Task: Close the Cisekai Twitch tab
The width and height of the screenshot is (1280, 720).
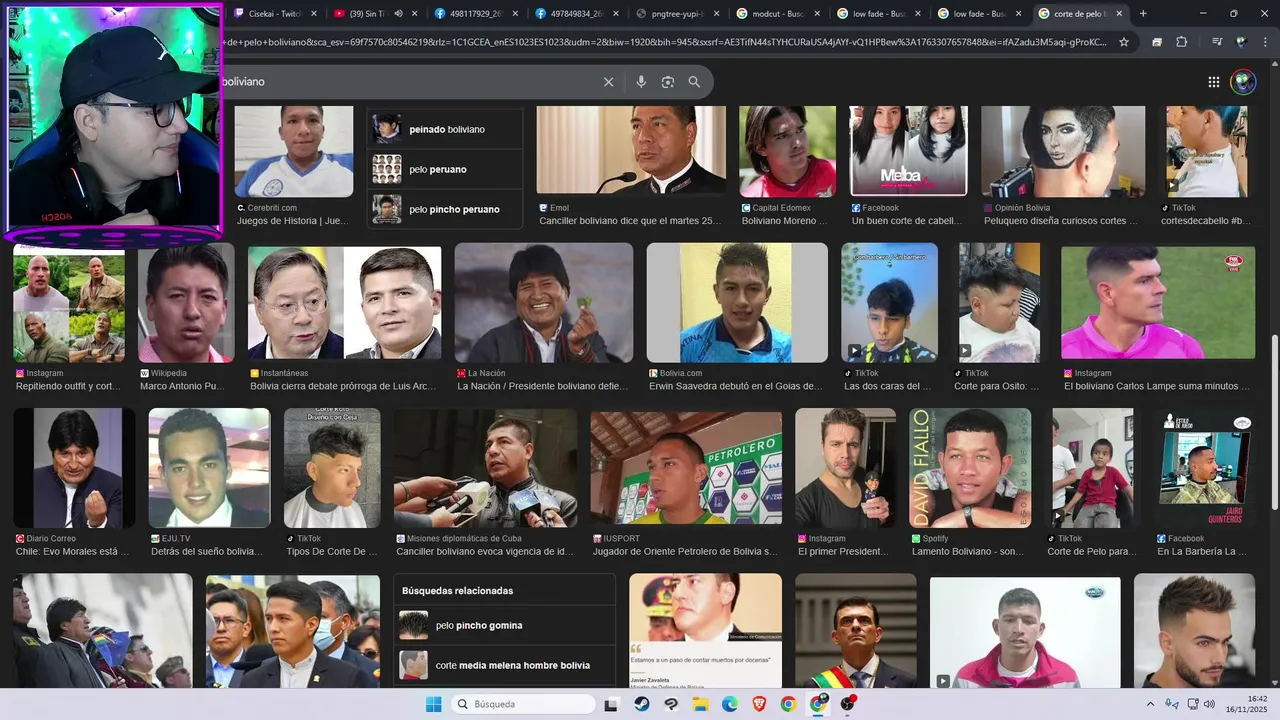Action: 314,14
